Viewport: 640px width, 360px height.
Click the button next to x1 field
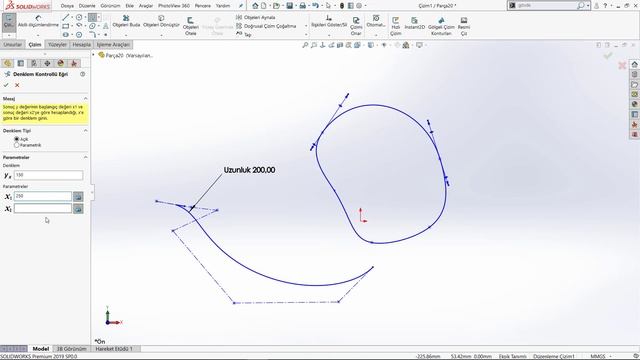(78, 196)
